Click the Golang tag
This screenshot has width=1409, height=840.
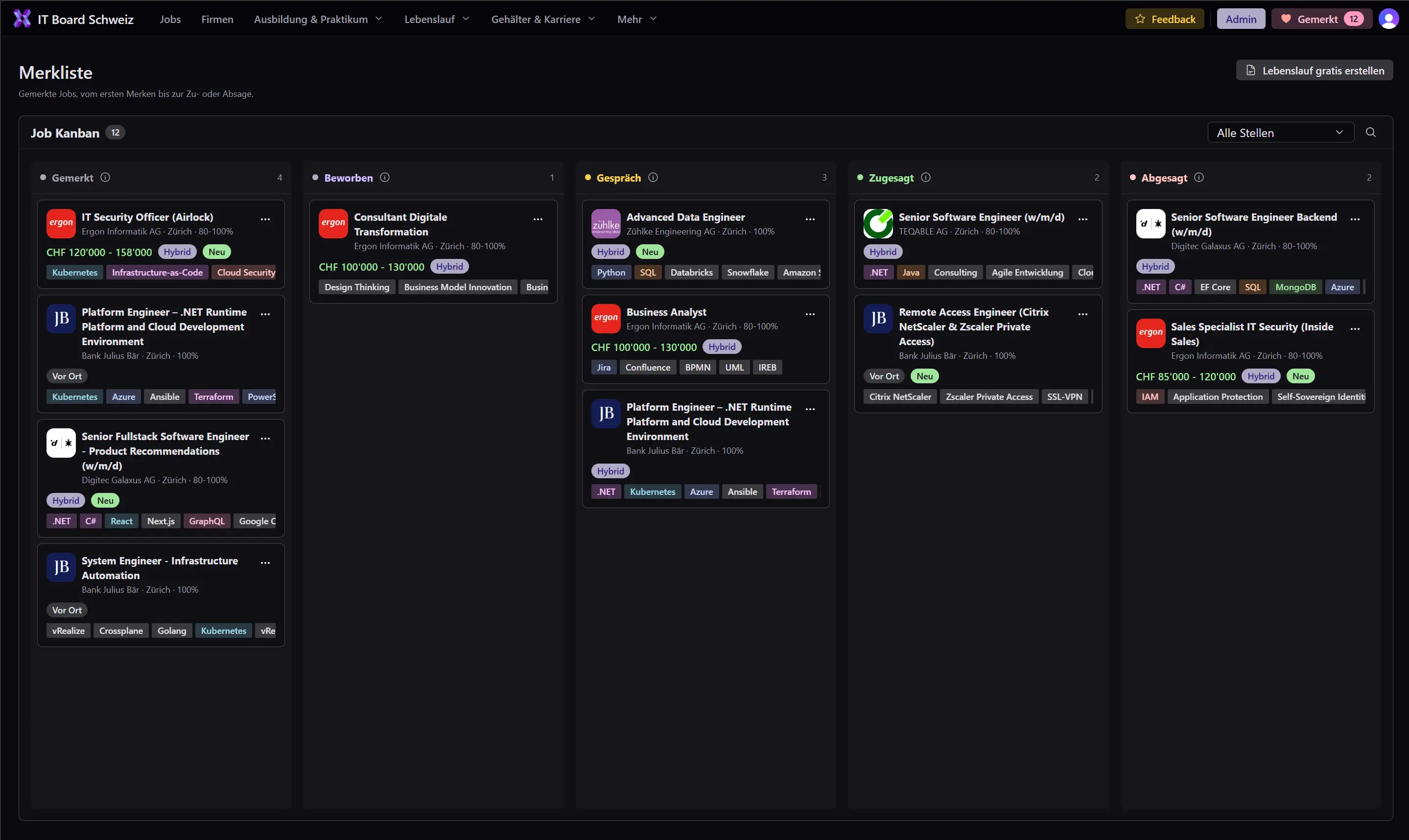[x=171, y=631]
